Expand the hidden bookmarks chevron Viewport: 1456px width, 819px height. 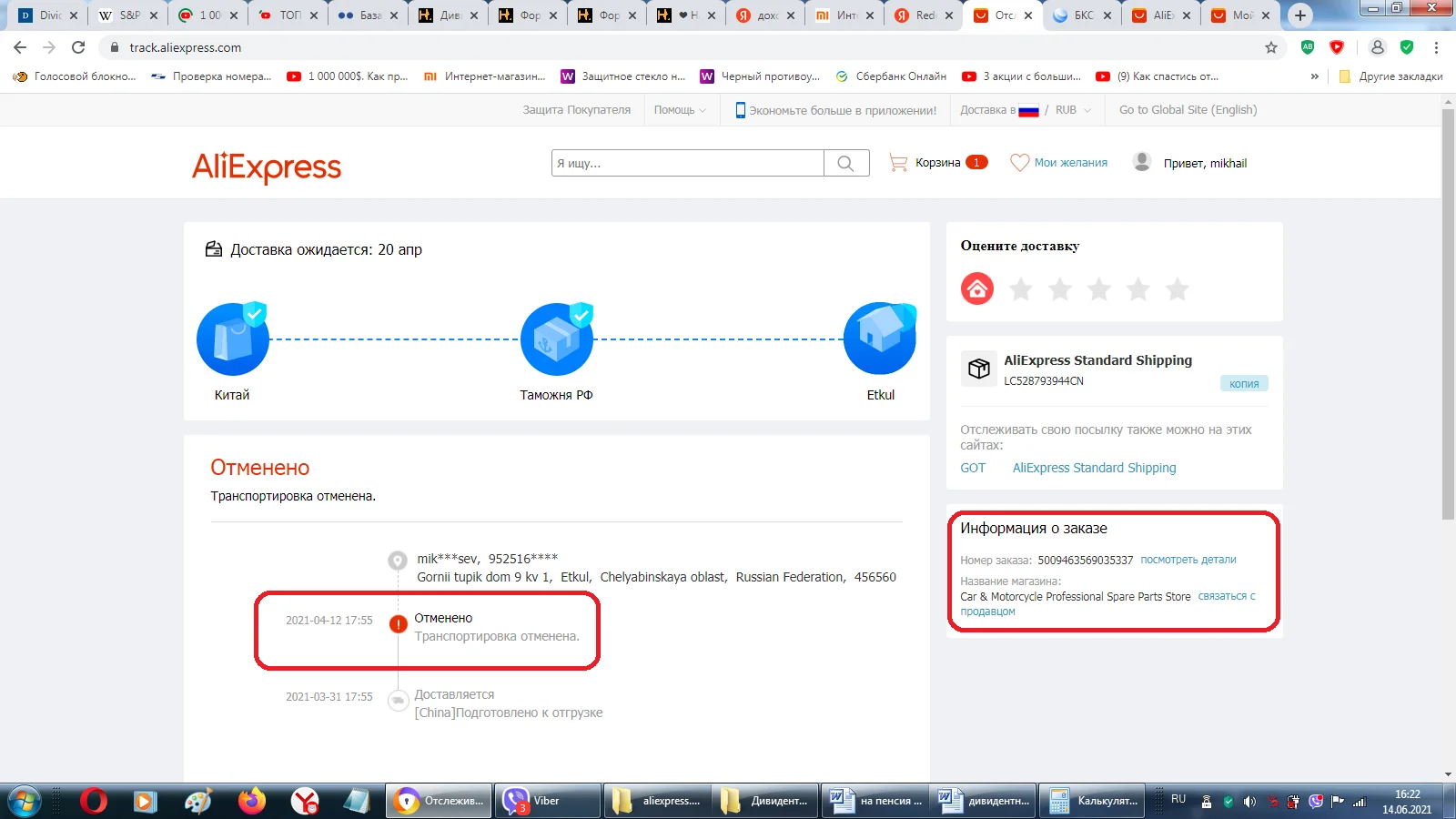pyautogui.click(x=1314, y=76)
